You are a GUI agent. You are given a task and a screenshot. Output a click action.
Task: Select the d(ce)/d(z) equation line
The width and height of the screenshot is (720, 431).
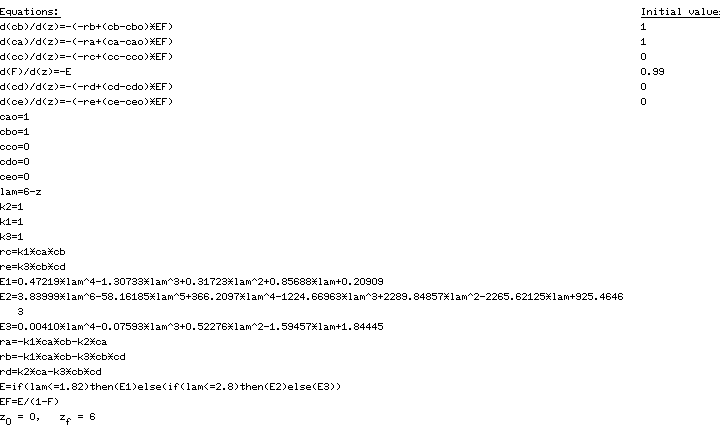tap(86, 102)
